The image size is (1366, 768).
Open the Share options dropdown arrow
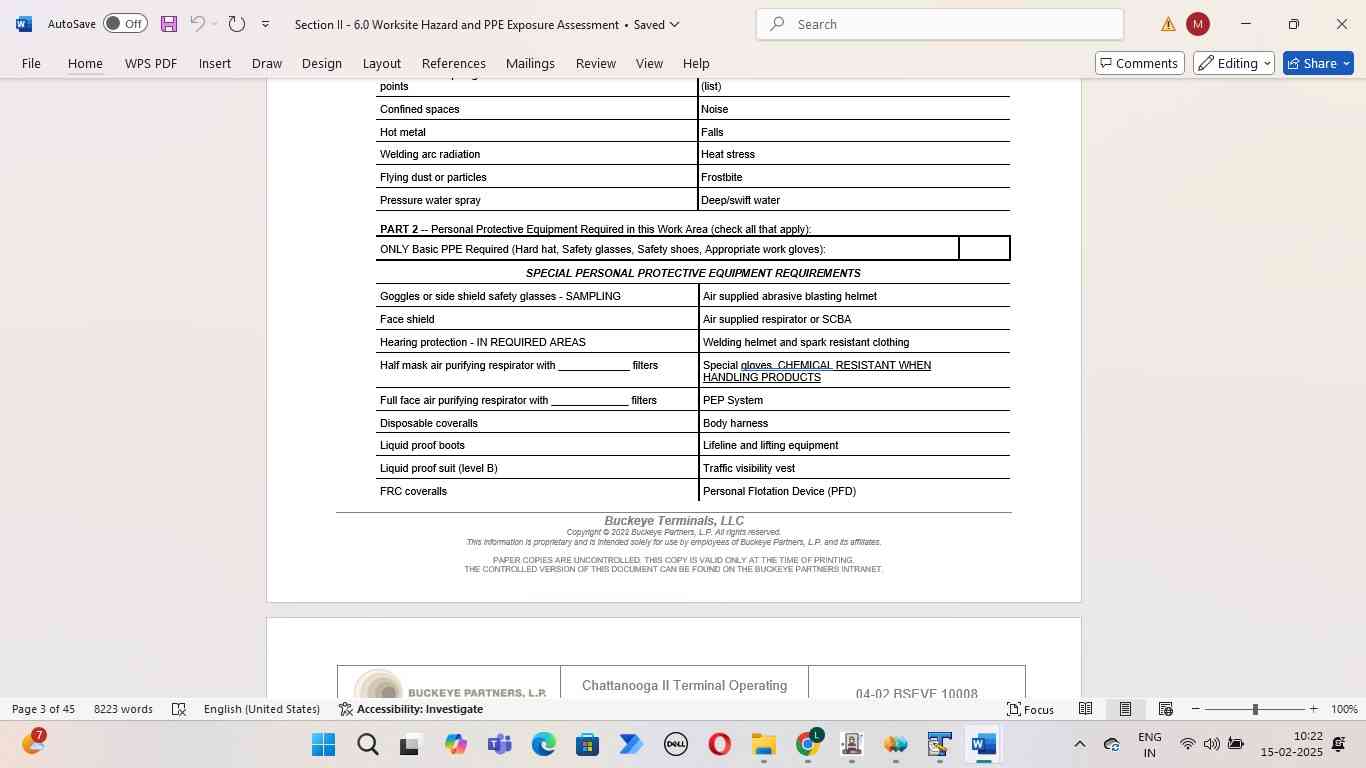[1346, 63]
